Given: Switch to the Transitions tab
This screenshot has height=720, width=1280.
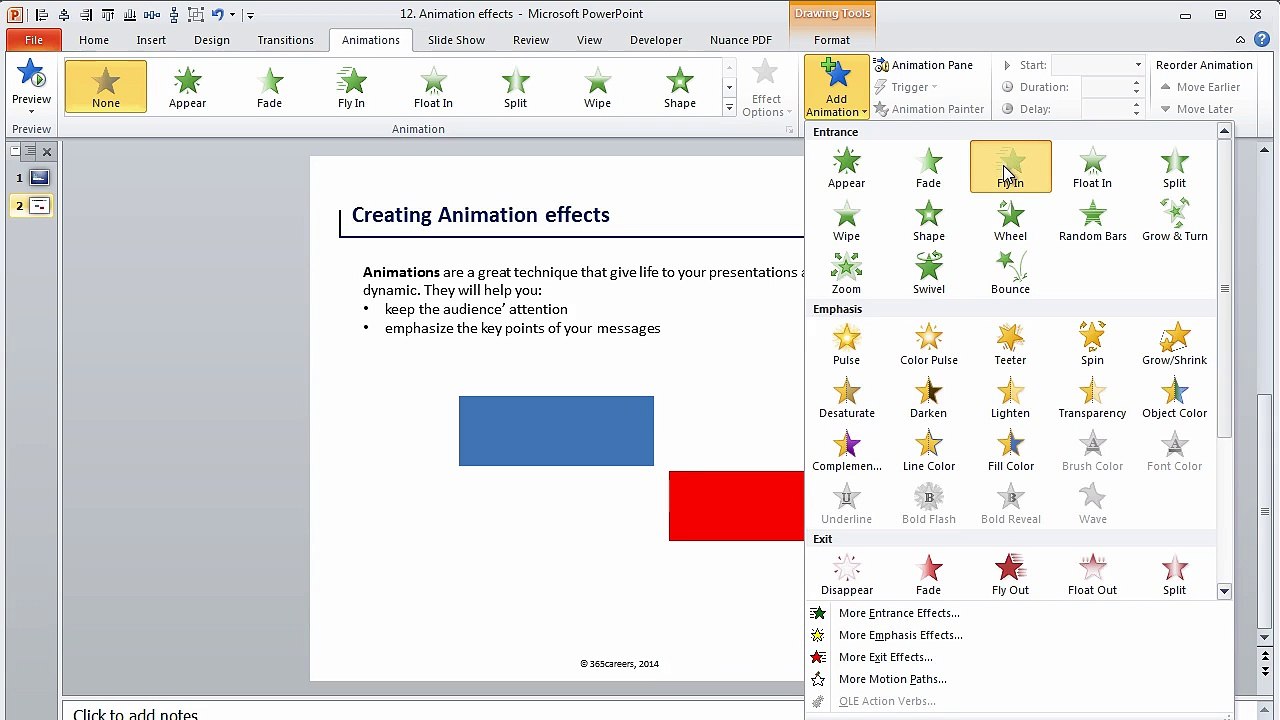Looking at the screenshot, I should pyautogui.click(x=285, y=40).
